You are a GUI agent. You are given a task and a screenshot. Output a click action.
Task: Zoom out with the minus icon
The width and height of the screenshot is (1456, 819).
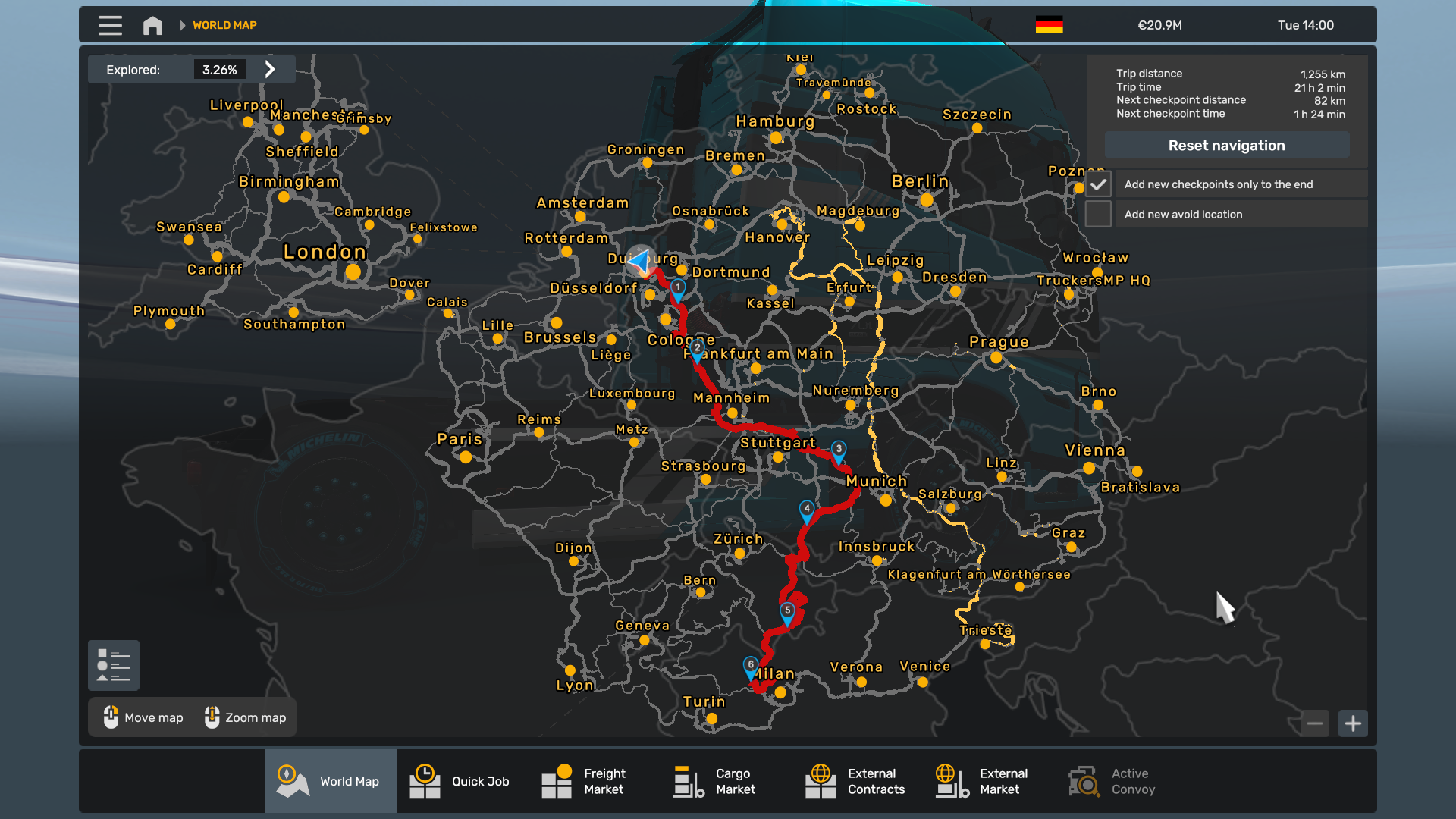point(1315,723)
